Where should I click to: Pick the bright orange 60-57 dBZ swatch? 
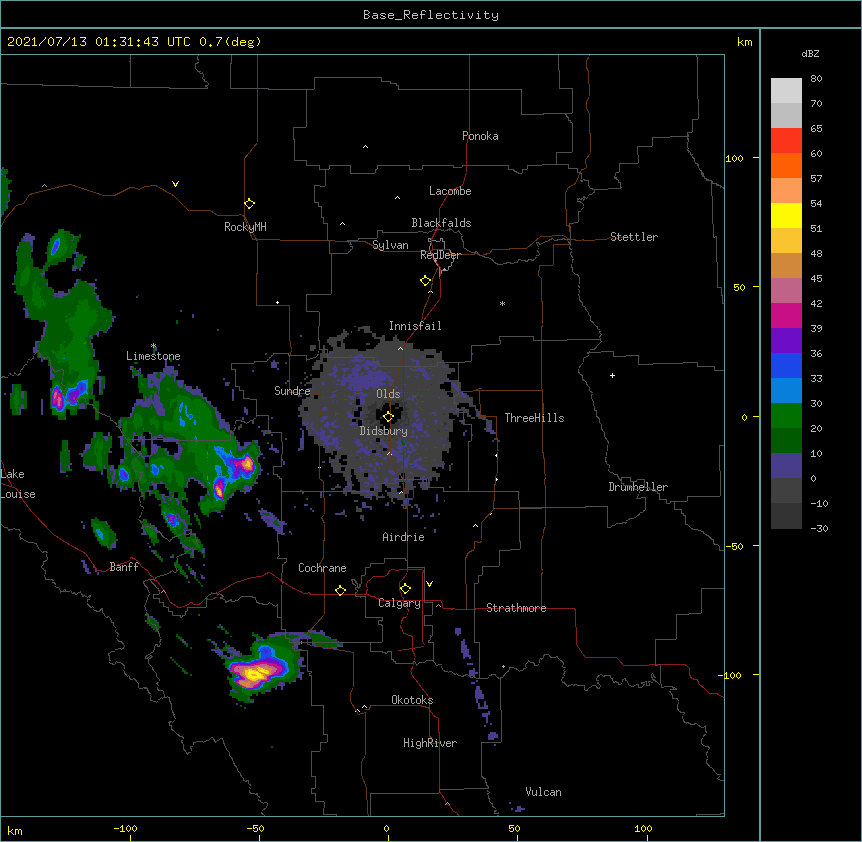(x=786, y=165)
